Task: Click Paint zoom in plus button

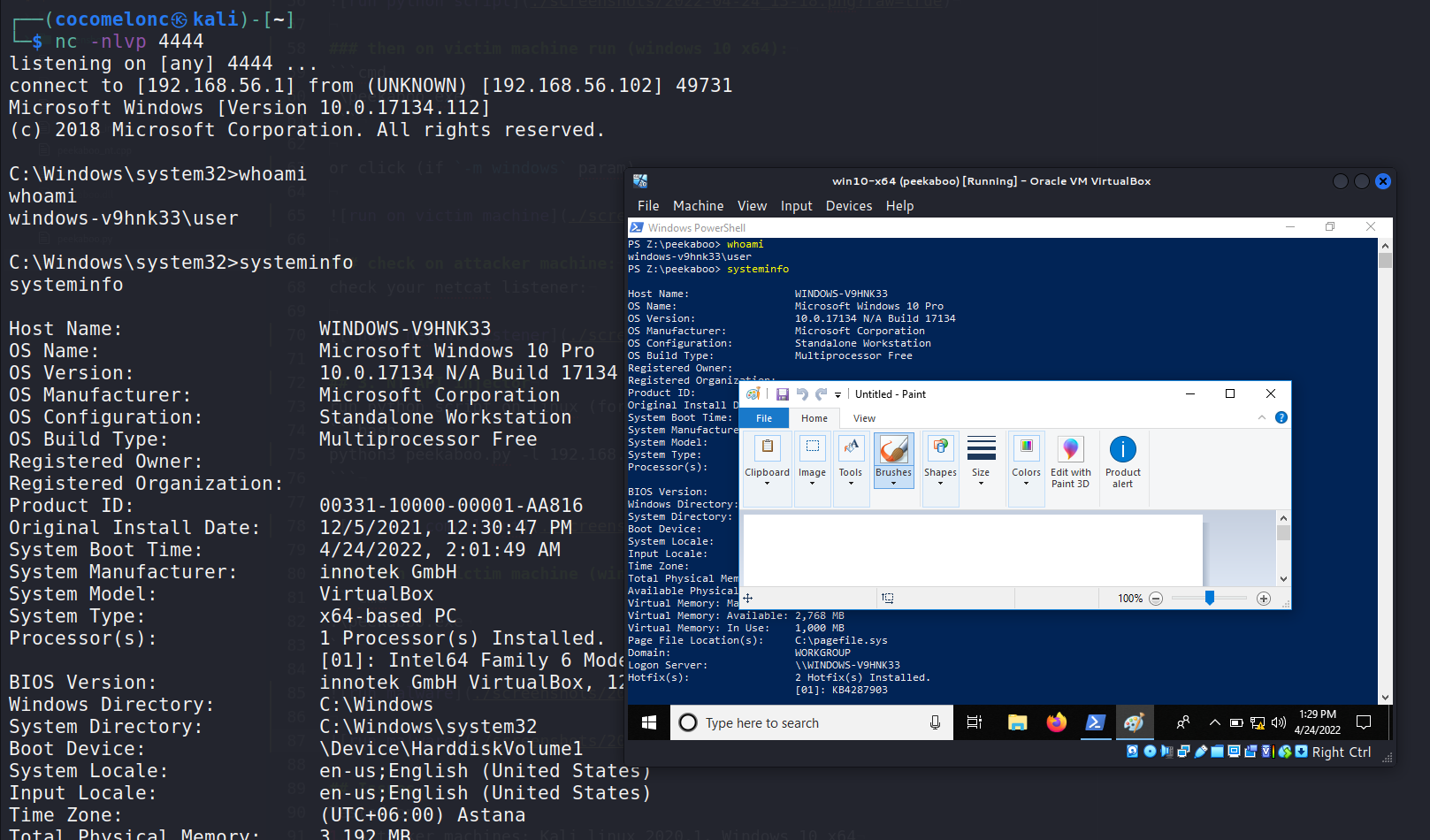Action: [1264, 599]
